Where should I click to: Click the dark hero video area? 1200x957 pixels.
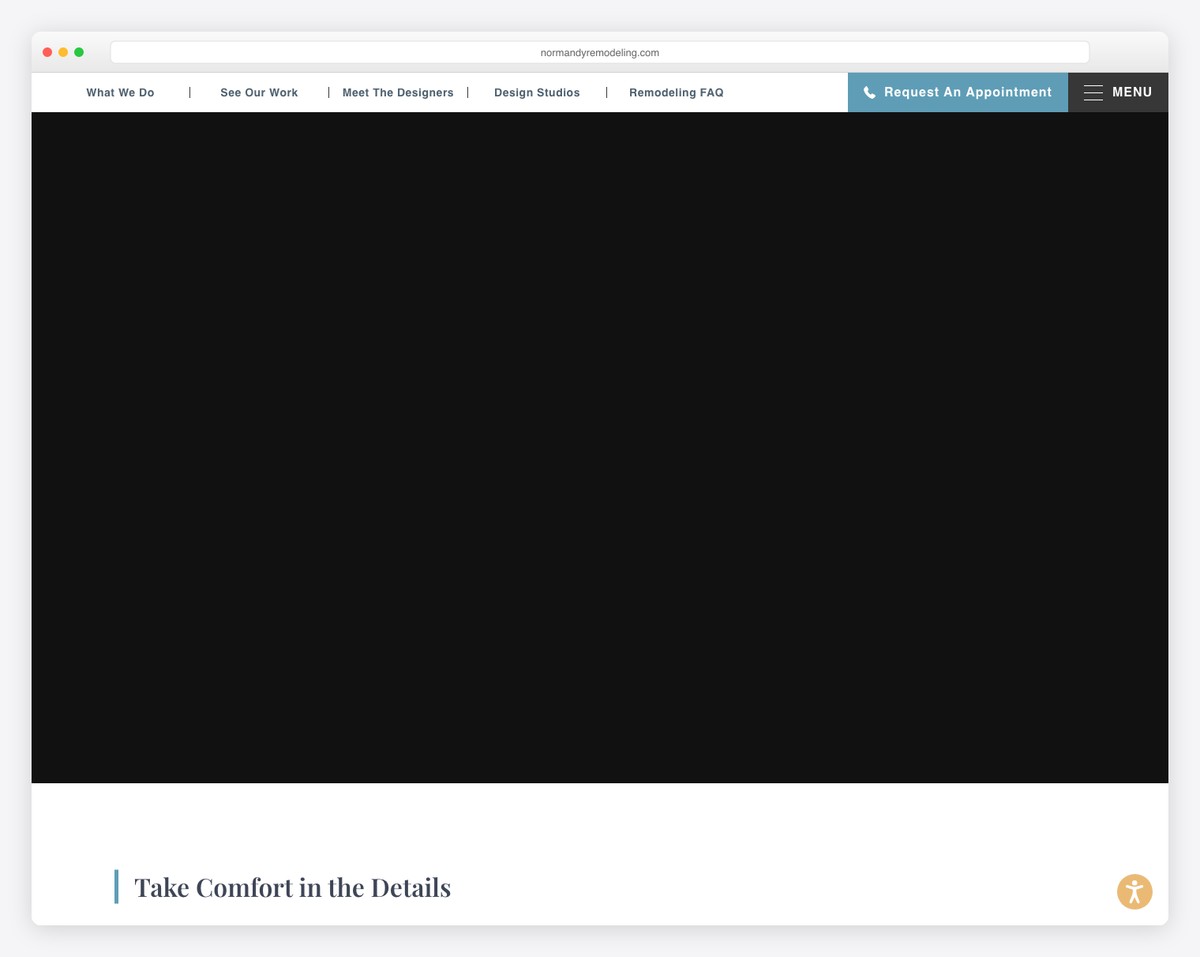click(x=600, y=447)
